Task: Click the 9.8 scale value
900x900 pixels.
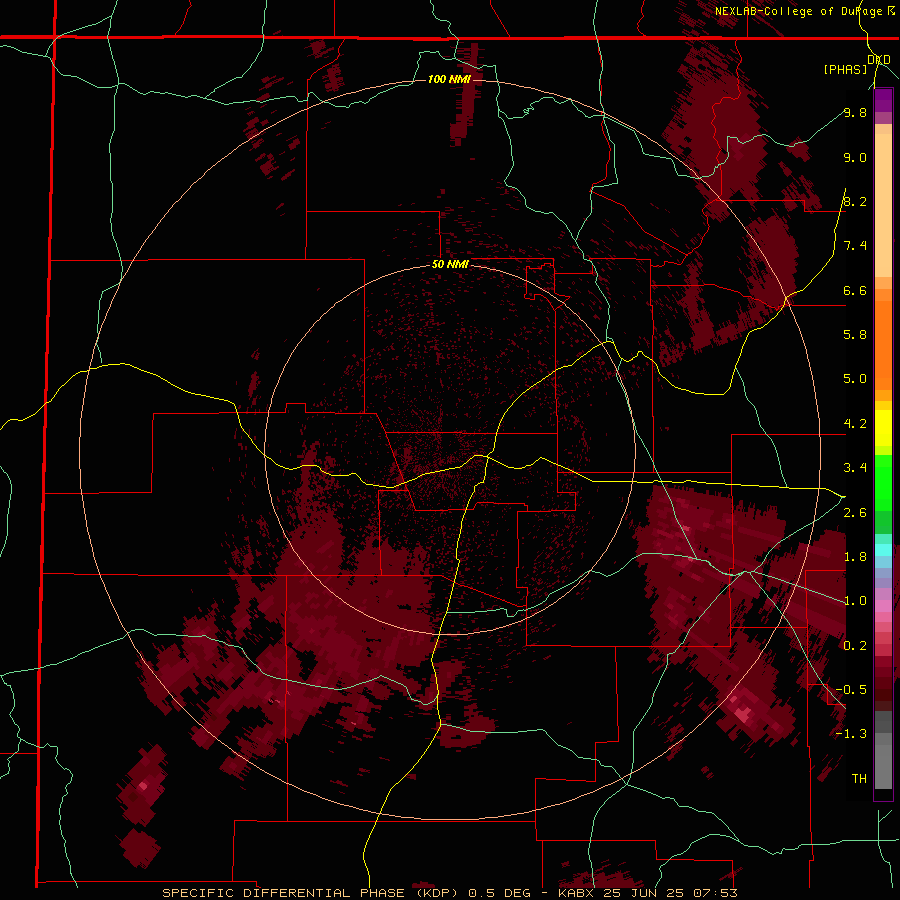Action: (855, 112)
